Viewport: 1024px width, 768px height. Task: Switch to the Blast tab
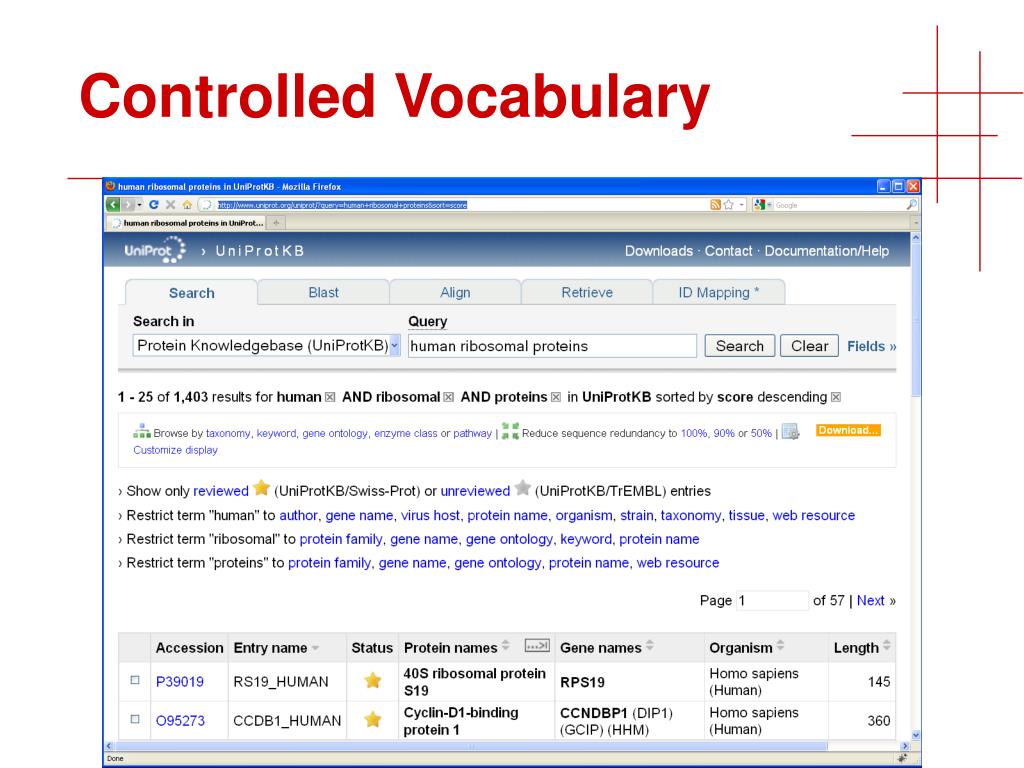(x=323, y=292)
